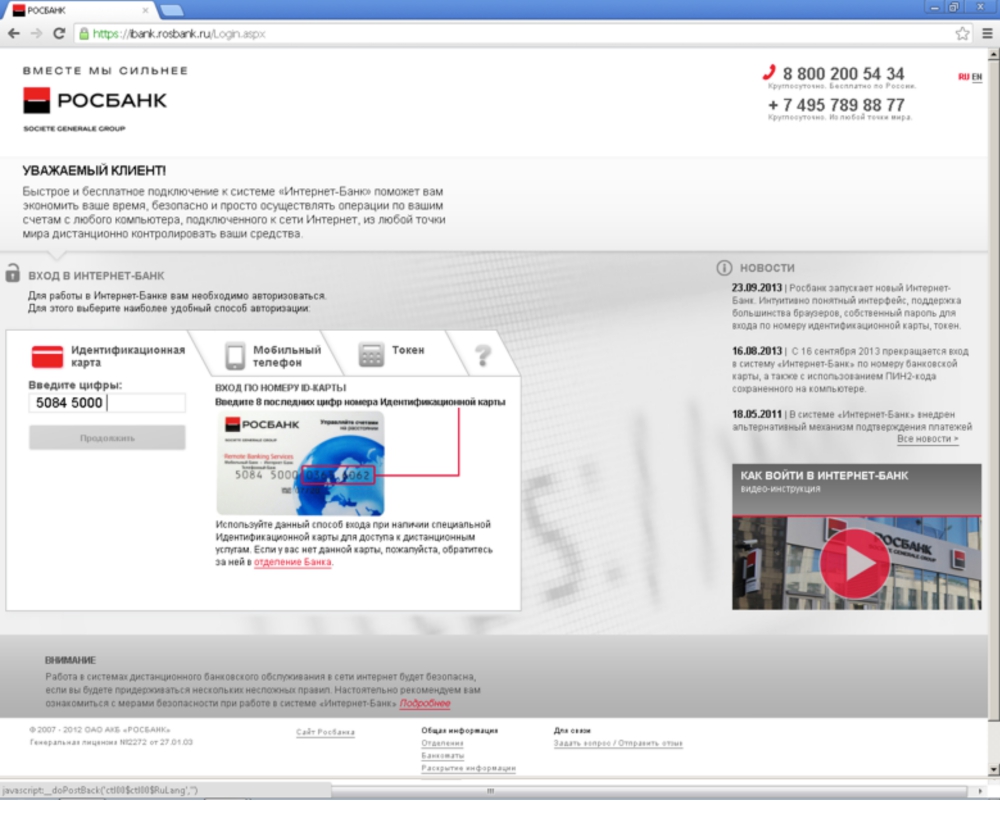Click the info icon beside НОВОСТИ

pos(724,268)
